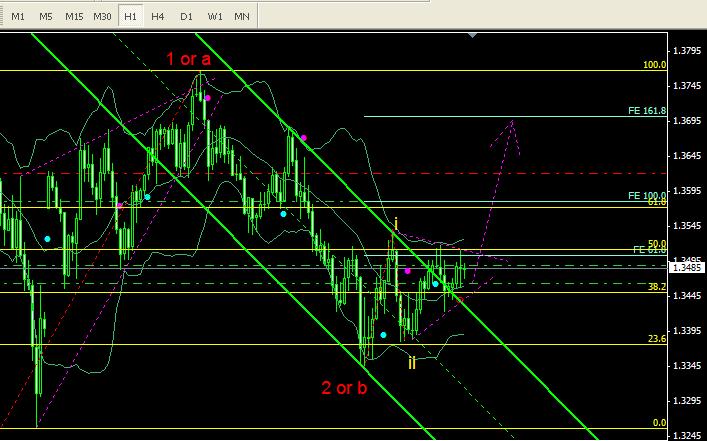Click the '0.0' Fibonacci level label
Viewport: 707px width, 441px height.
pyautogui.click(x=660, y=423)
